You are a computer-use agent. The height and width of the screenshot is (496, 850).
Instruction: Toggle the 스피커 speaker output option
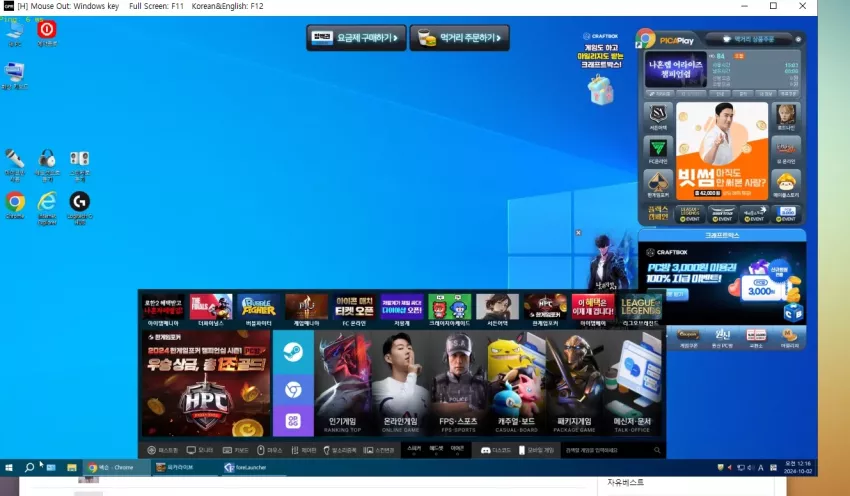(x=414, y=450)
